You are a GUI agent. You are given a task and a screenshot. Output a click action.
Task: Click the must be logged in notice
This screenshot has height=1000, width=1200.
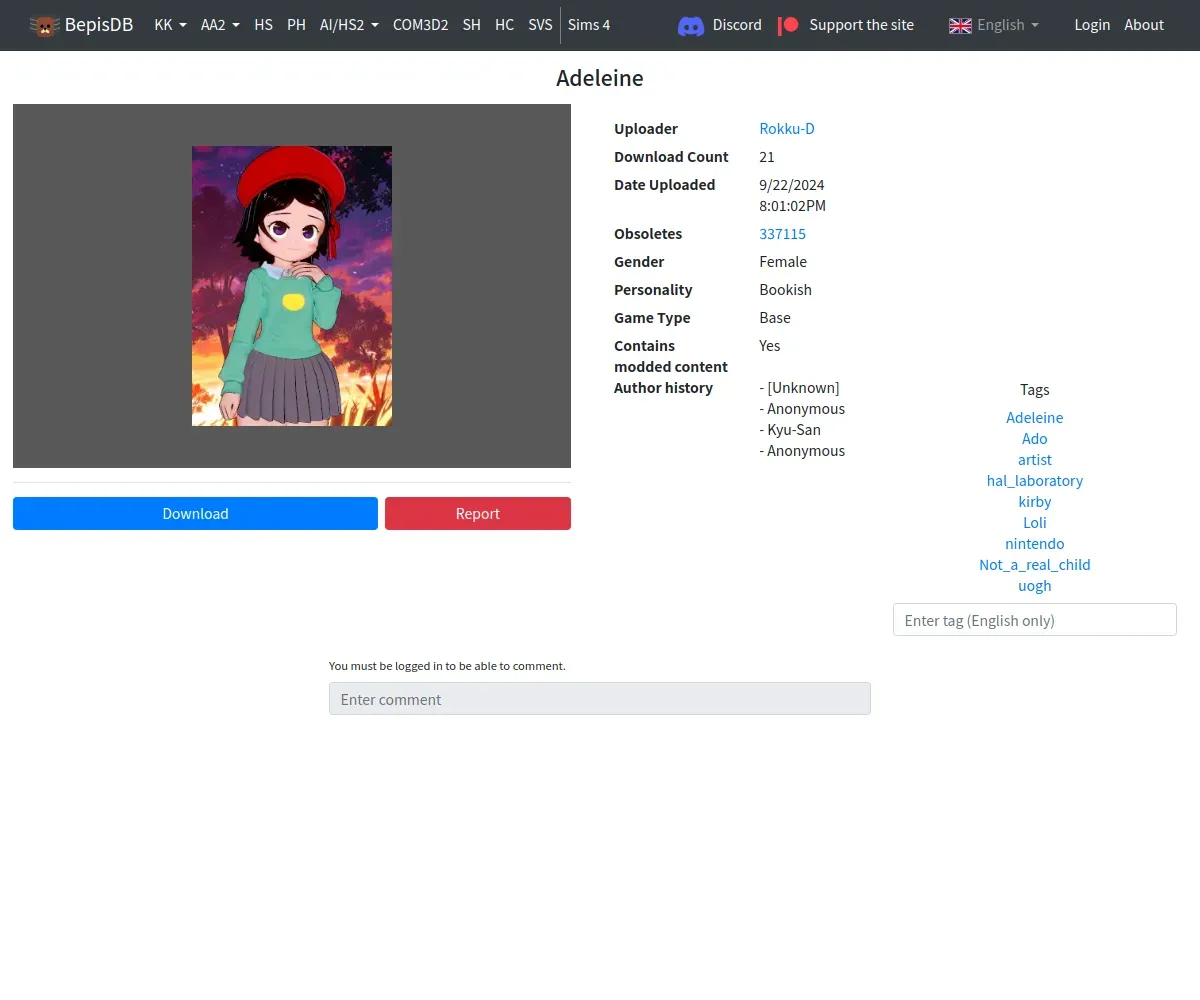click(447, 665)
